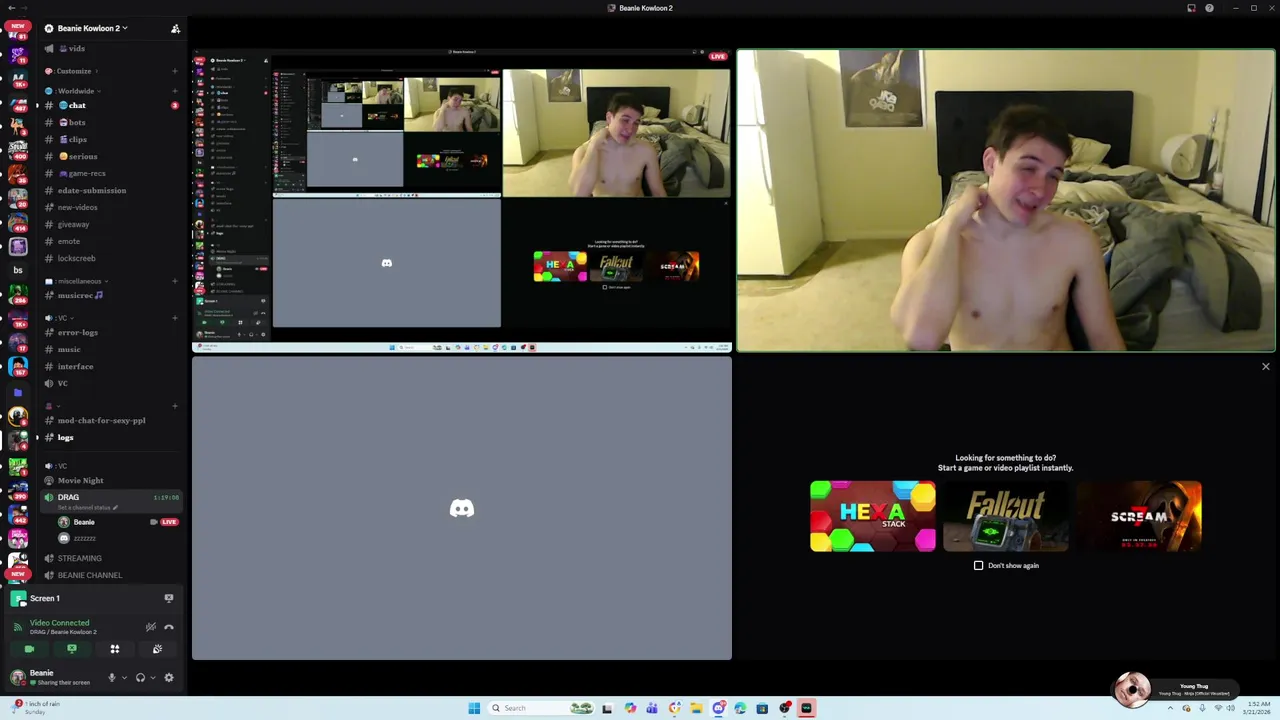Tick the Don't show again checkbox
The image size is (1280, 720).
[x=979, y=565]
